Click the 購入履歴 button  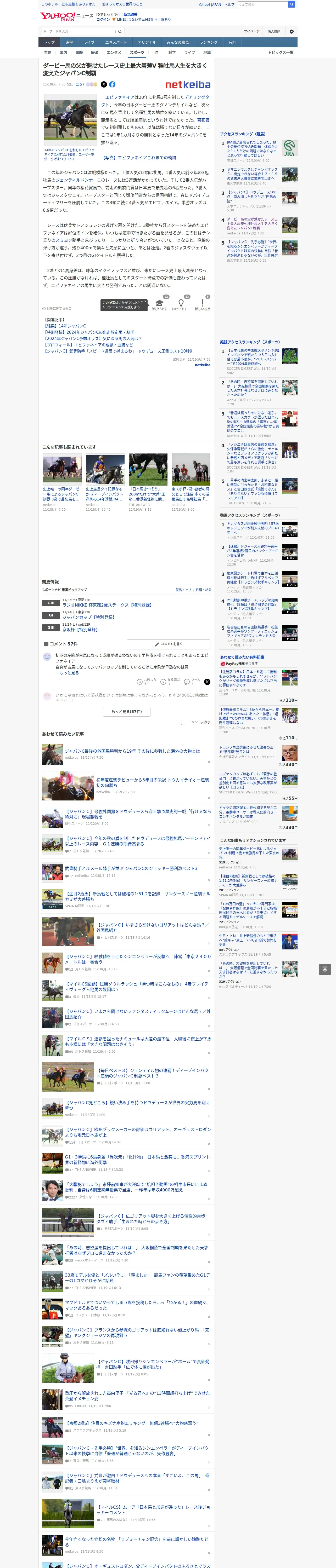(274, 31)
